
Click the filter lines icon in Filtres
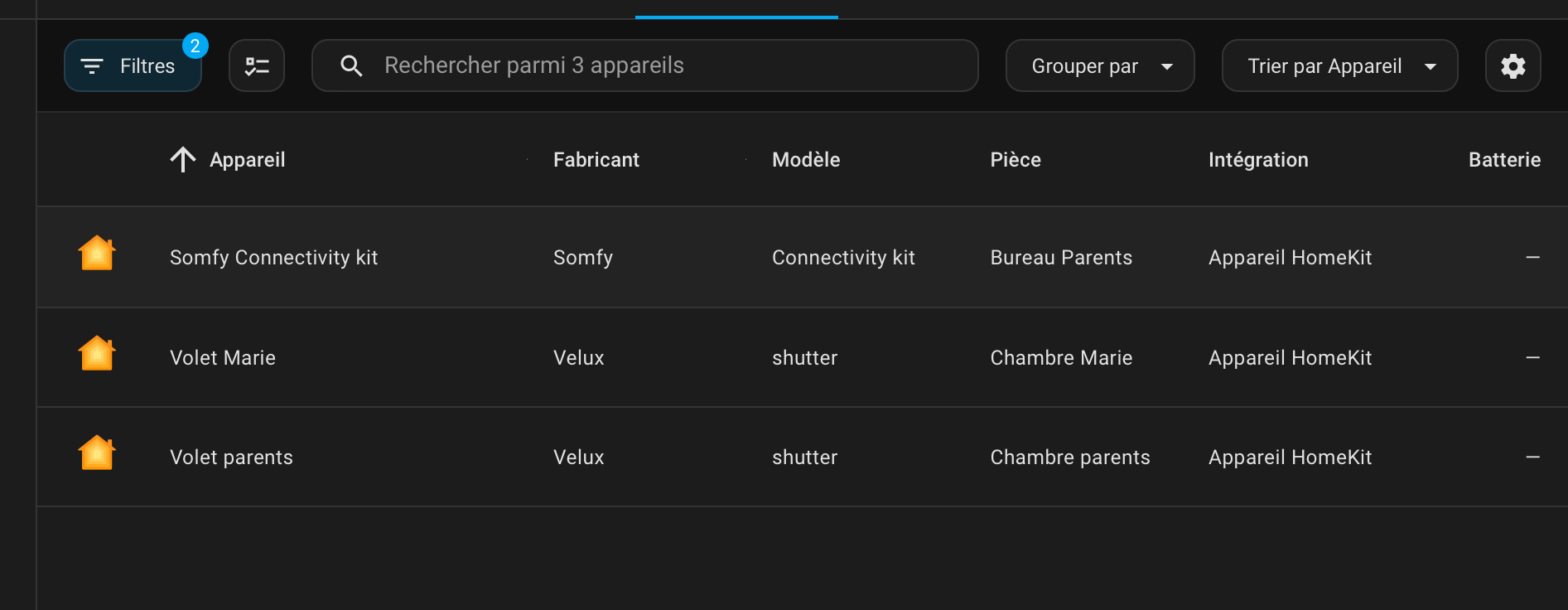pyautogui.click(x=92, y=66)
